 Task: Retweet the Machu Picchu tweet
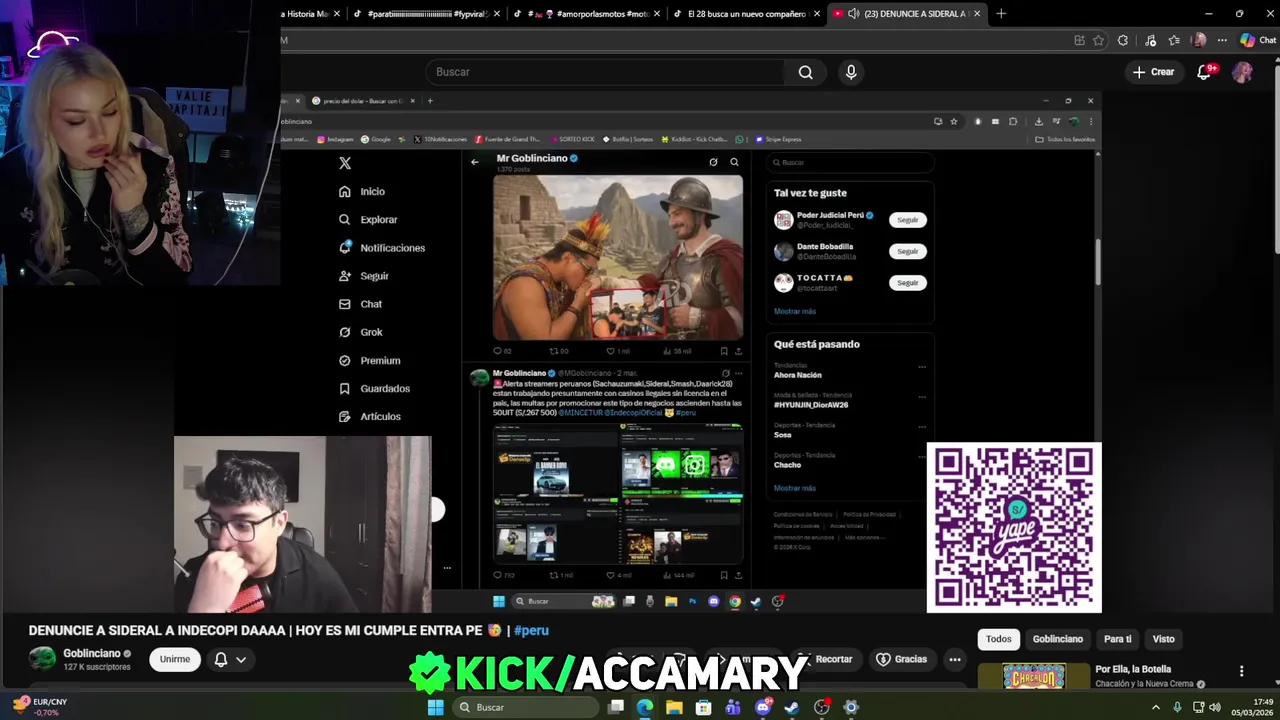click(x=554, y=351)
